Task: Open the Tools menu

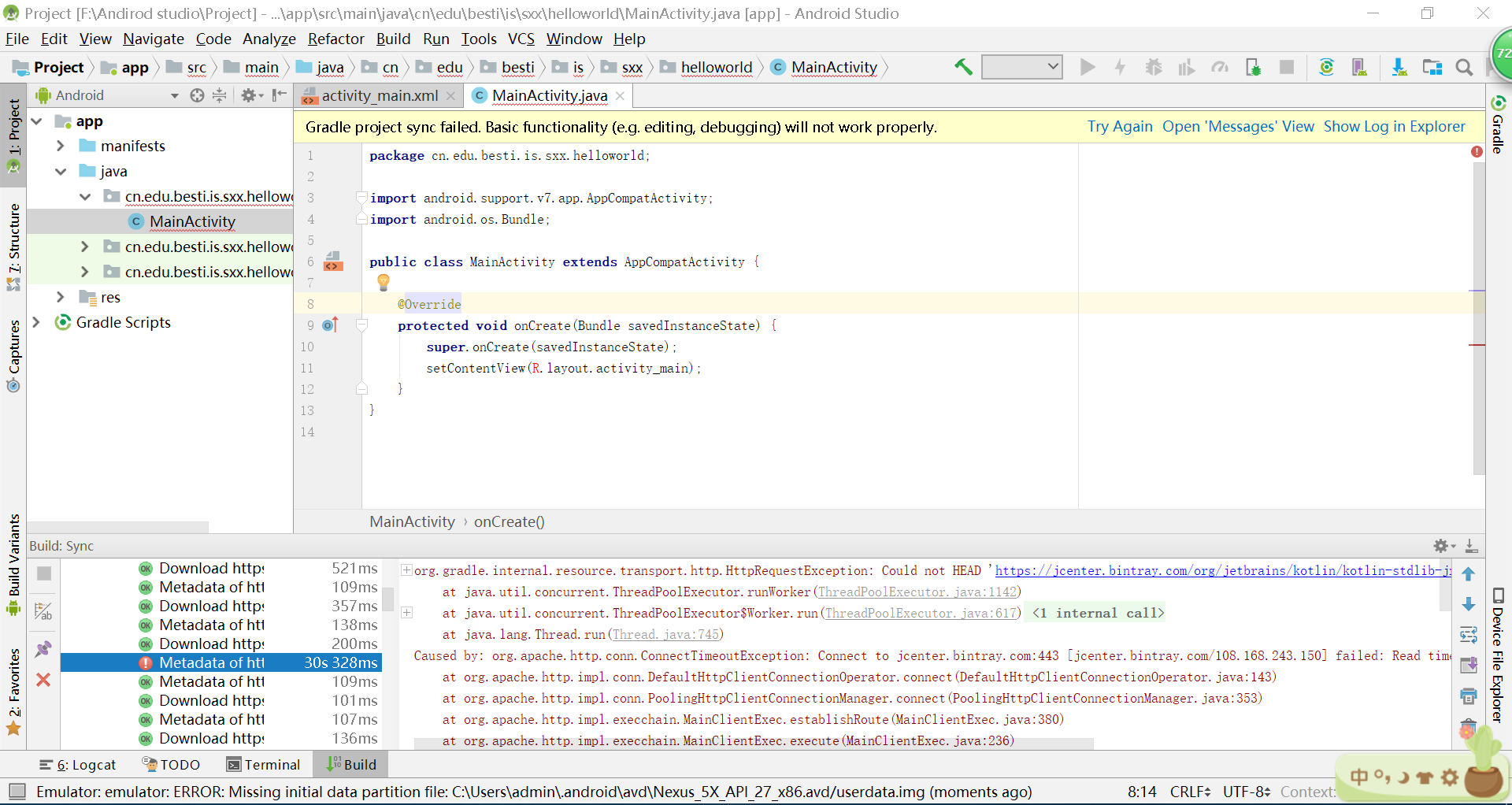Action: point(478,39)
